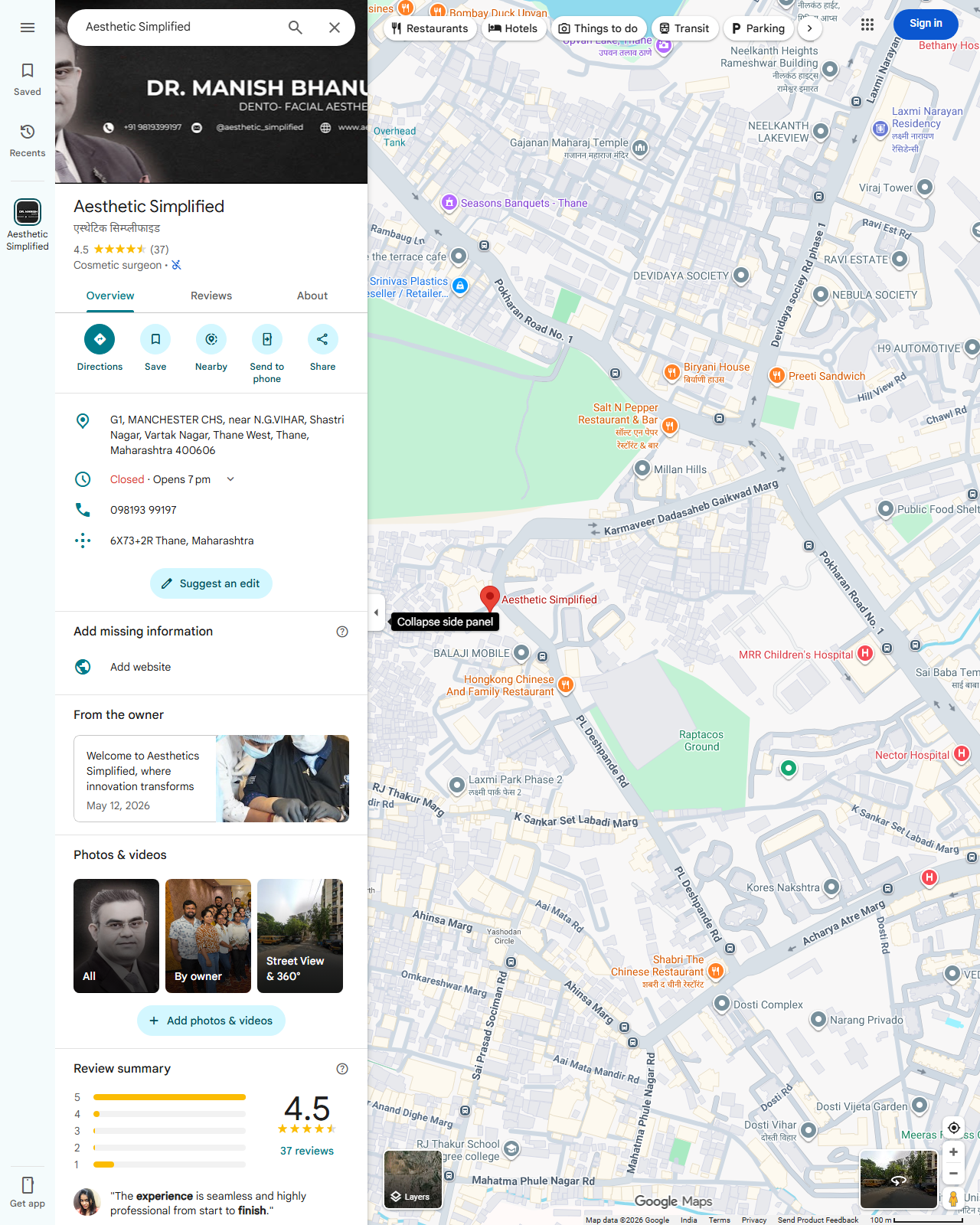This screenshot has height=1225, width=980.
Task: Click phone number 098193 99197
Action: 143,510
